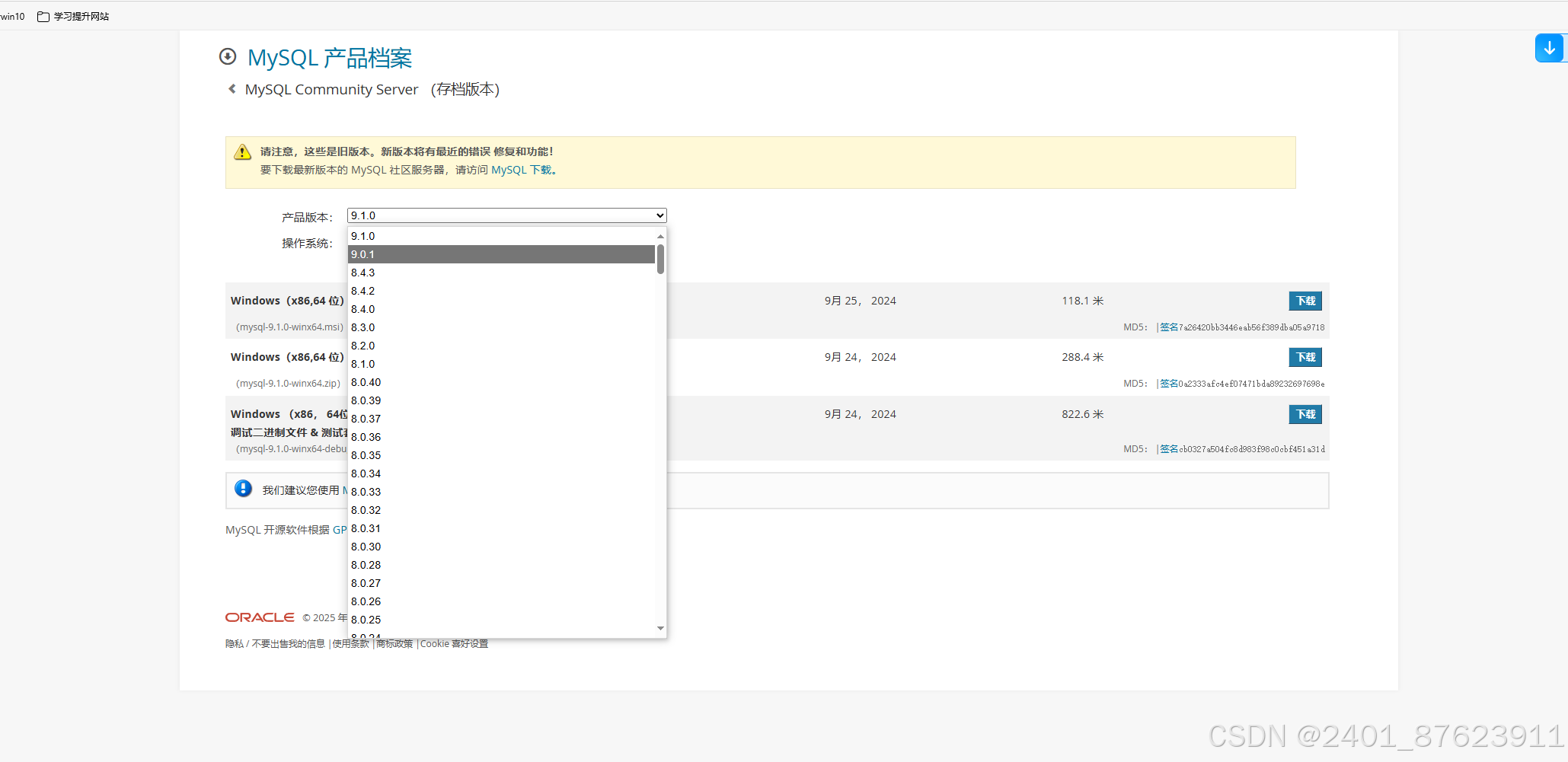
Task: Select version 8.0.30 option
Action: pyautogui.click(x=502, y=547)
